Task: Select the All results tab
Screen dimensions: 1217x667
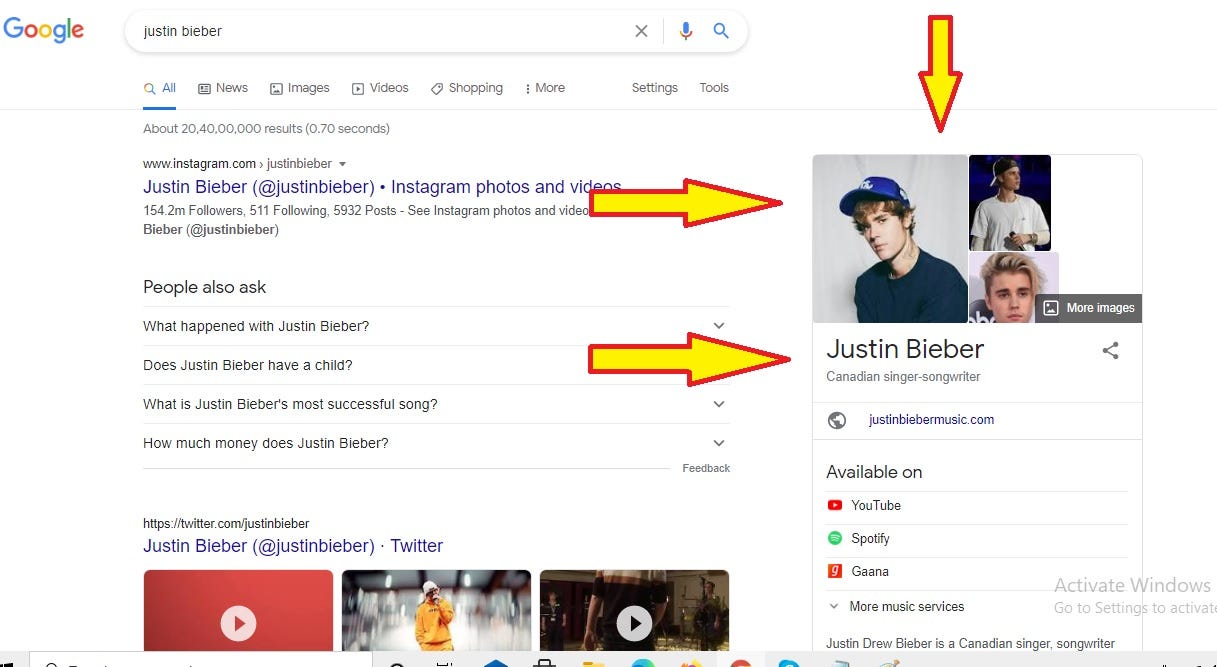Action: (x=160, y=88)
